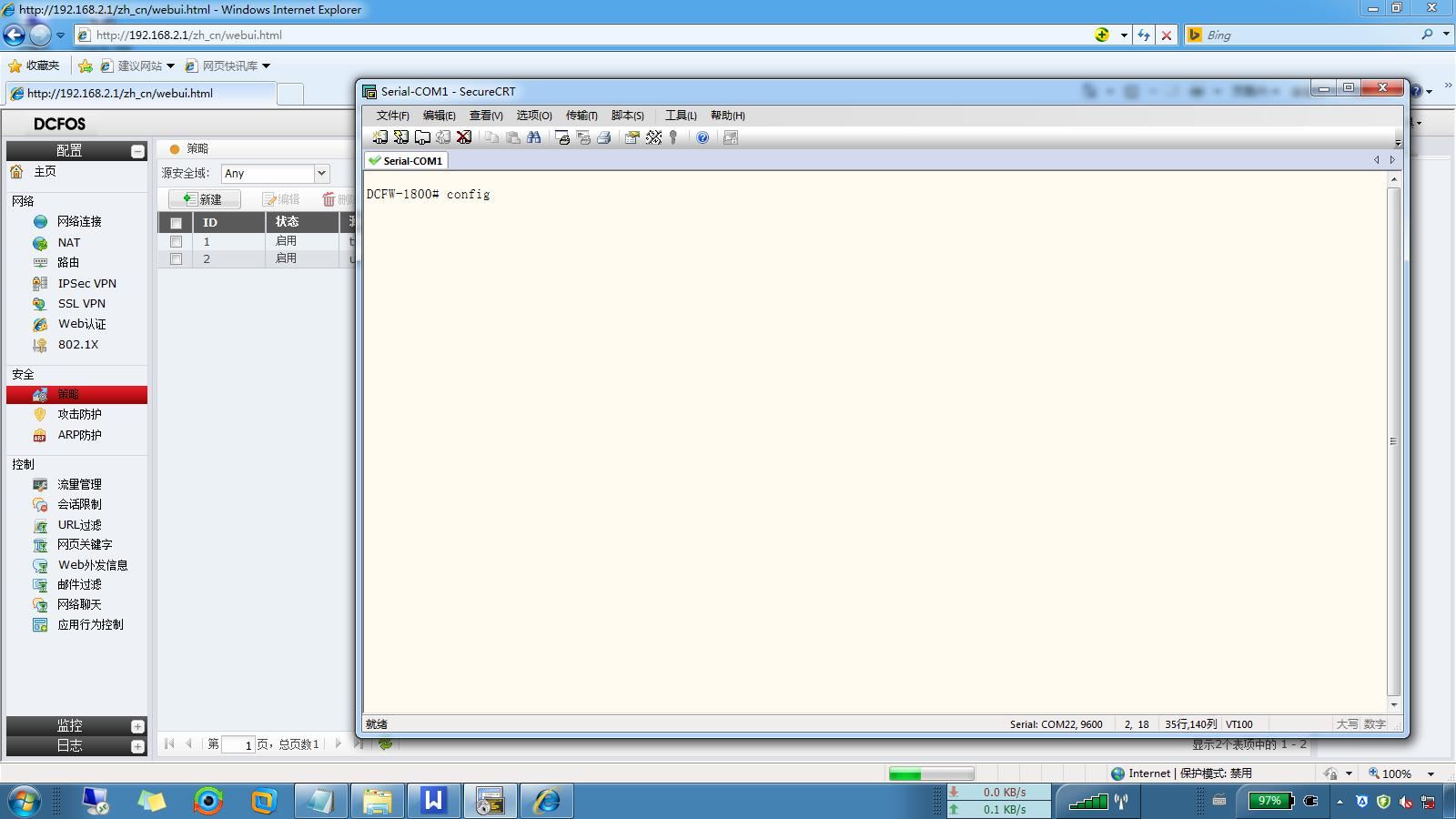Click Print Selection icon in SecureCRT toolbar

(583, 137)
